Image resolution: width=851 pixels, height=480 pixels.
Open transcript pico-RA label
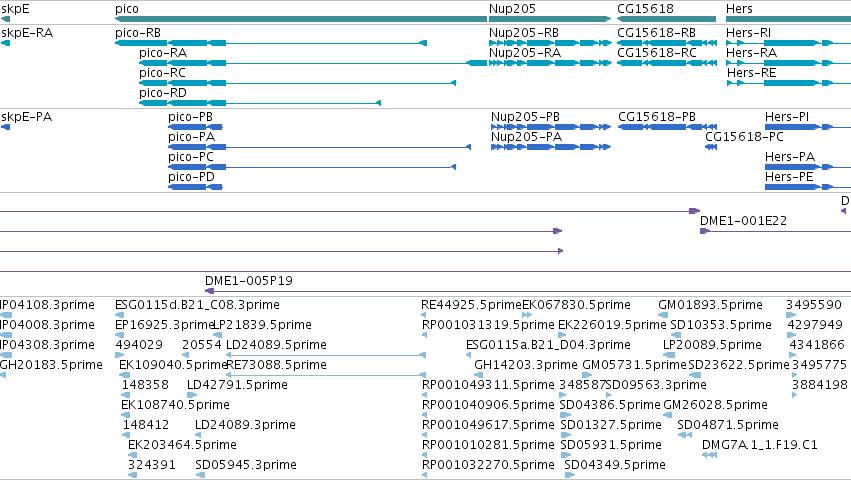(x=163, y=53)
